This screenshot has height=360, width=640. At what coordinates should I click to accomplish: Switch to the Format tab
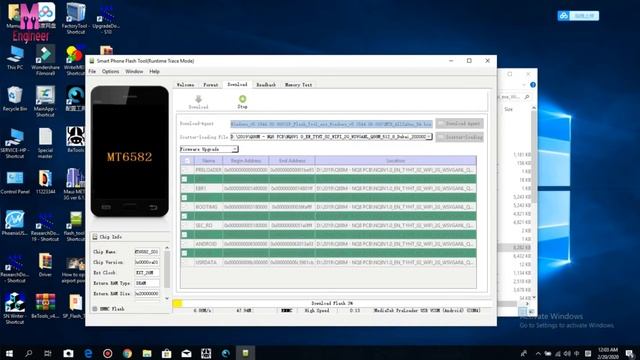(x=211, y=85)
